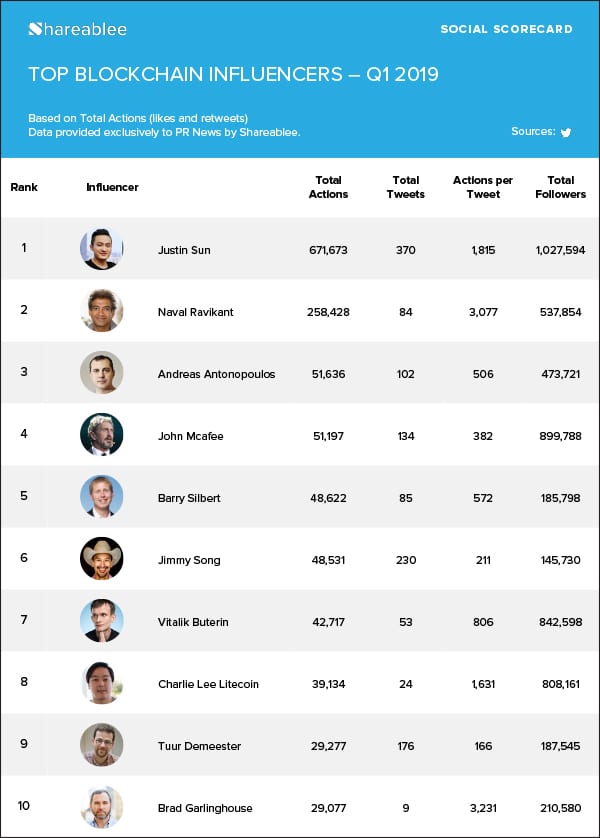
Task: Click the Total Actions column header
Action: (x=328, y=187)
